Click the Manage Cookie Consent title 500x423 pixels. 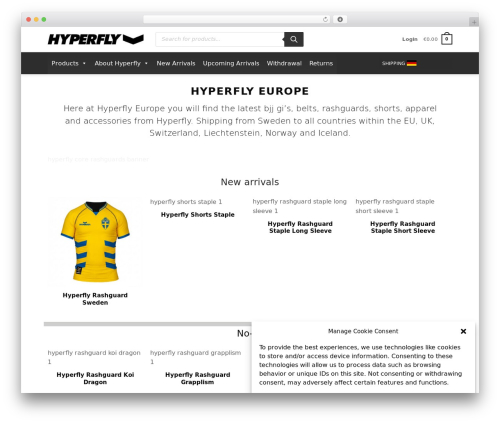(x=363, y=331)
